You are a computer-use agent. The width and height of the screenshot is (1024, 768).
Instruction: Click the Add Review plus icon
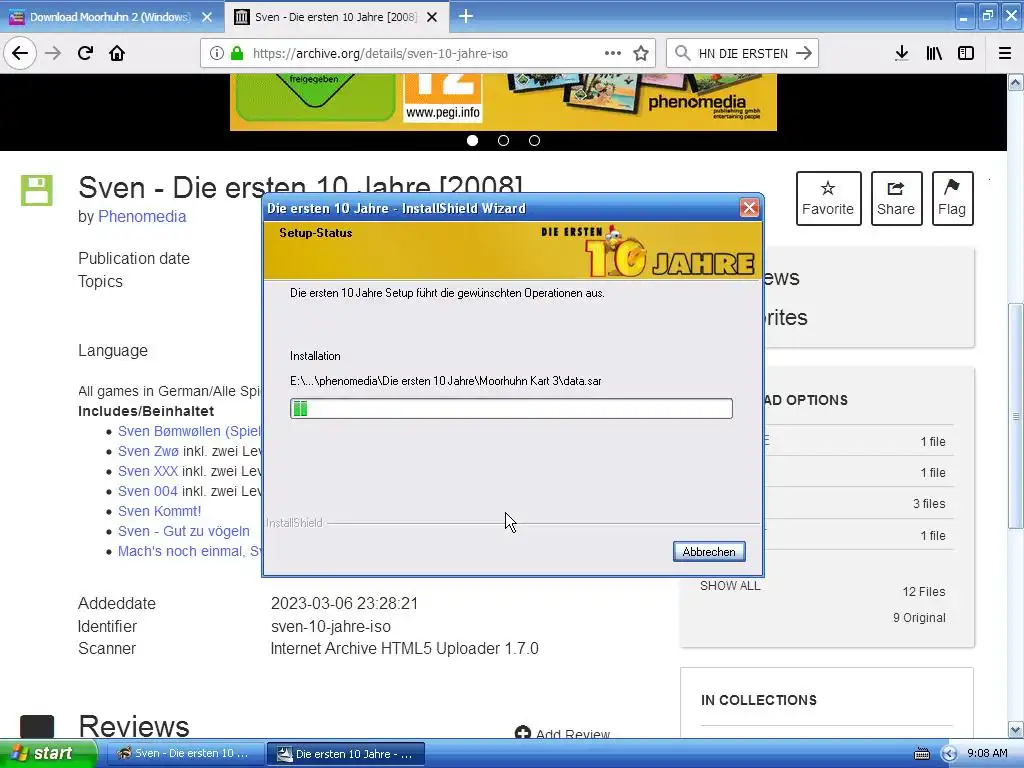click(x=522, y=733)
